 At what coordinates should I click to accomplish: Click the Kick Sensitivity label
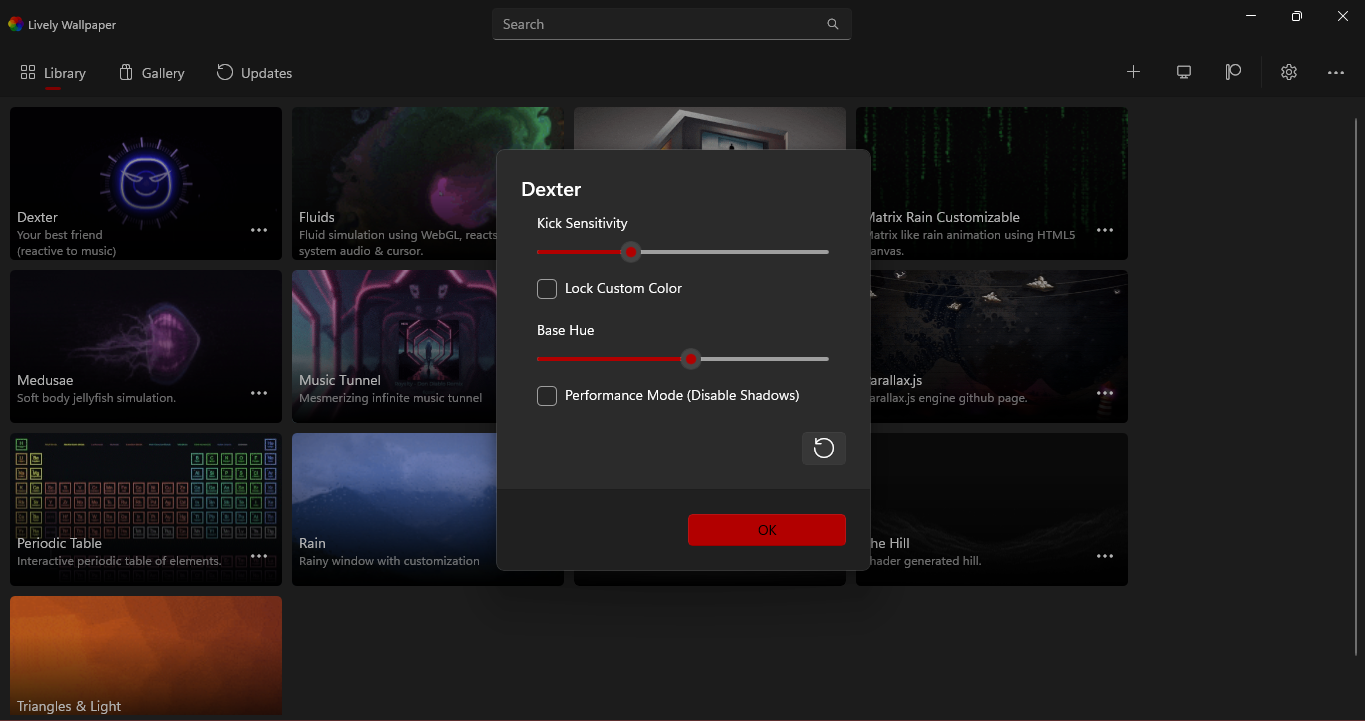tap(582, 223)
